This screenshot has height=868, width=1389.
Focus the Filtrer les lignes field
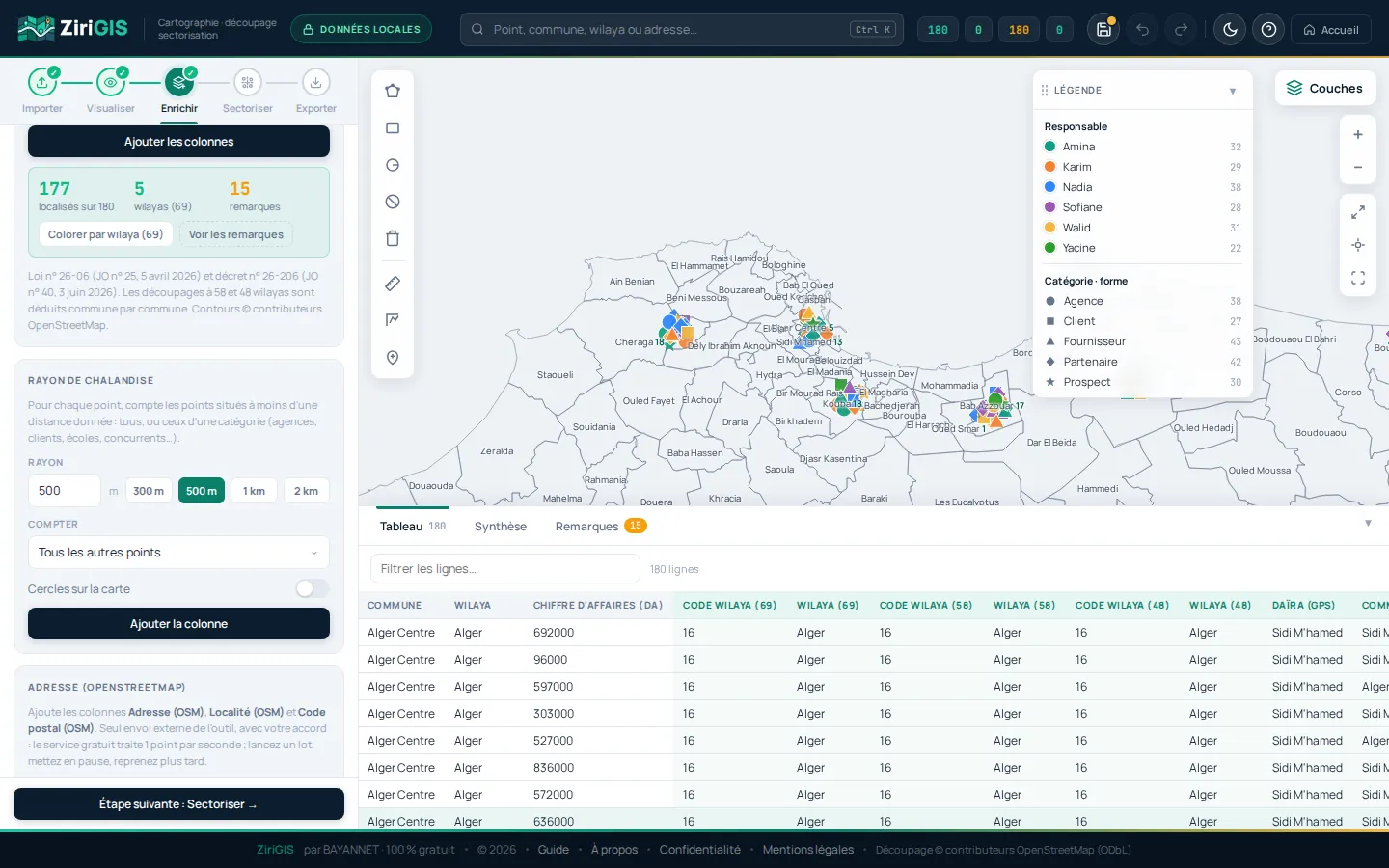tap(505, 569)
